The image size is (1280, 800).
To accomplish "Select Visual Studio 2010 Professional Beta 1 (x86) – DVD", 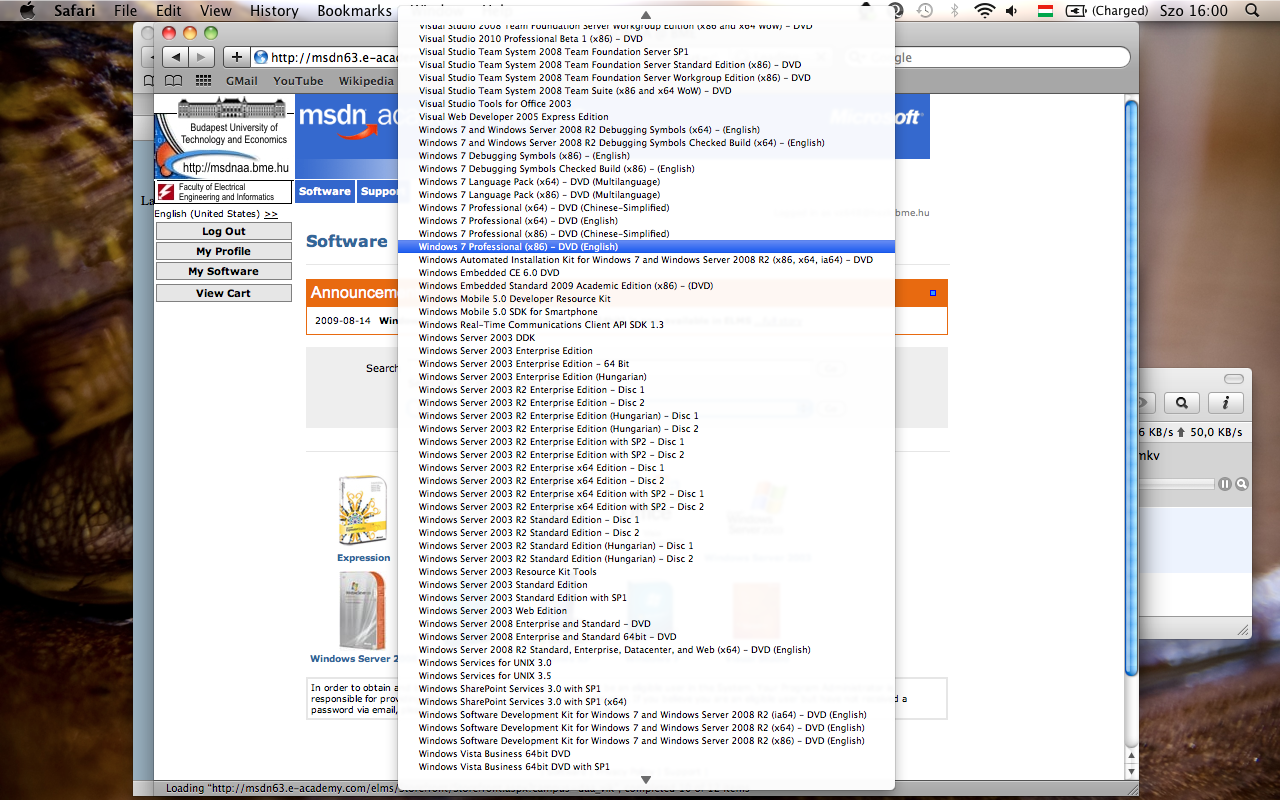I will tap(646, 39).
